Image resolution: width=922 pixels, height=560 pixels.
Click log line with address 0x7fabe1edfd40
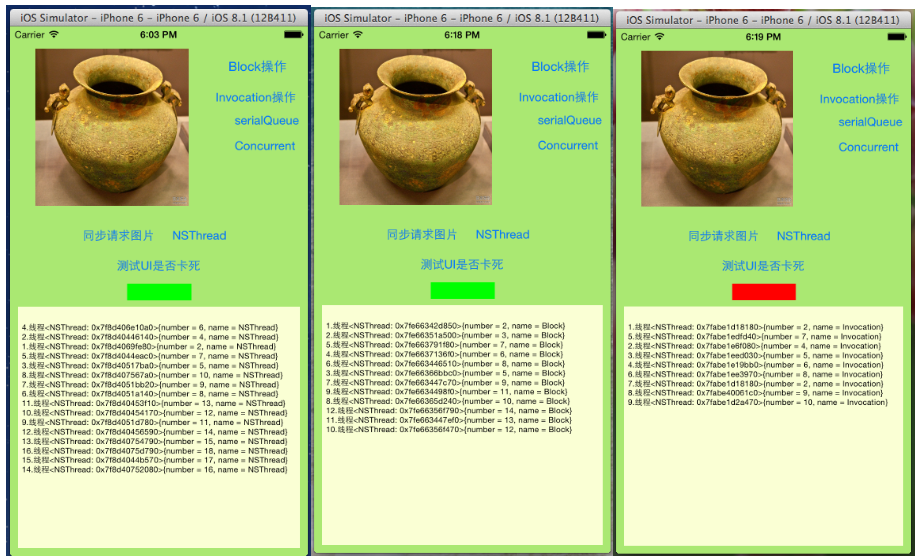click(754, 336)
